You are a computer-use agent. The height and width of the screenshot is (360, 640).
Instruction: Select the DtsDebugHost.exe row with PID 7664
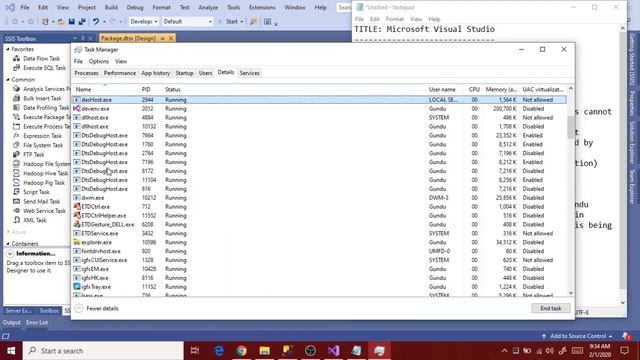(x=319, y=135)
